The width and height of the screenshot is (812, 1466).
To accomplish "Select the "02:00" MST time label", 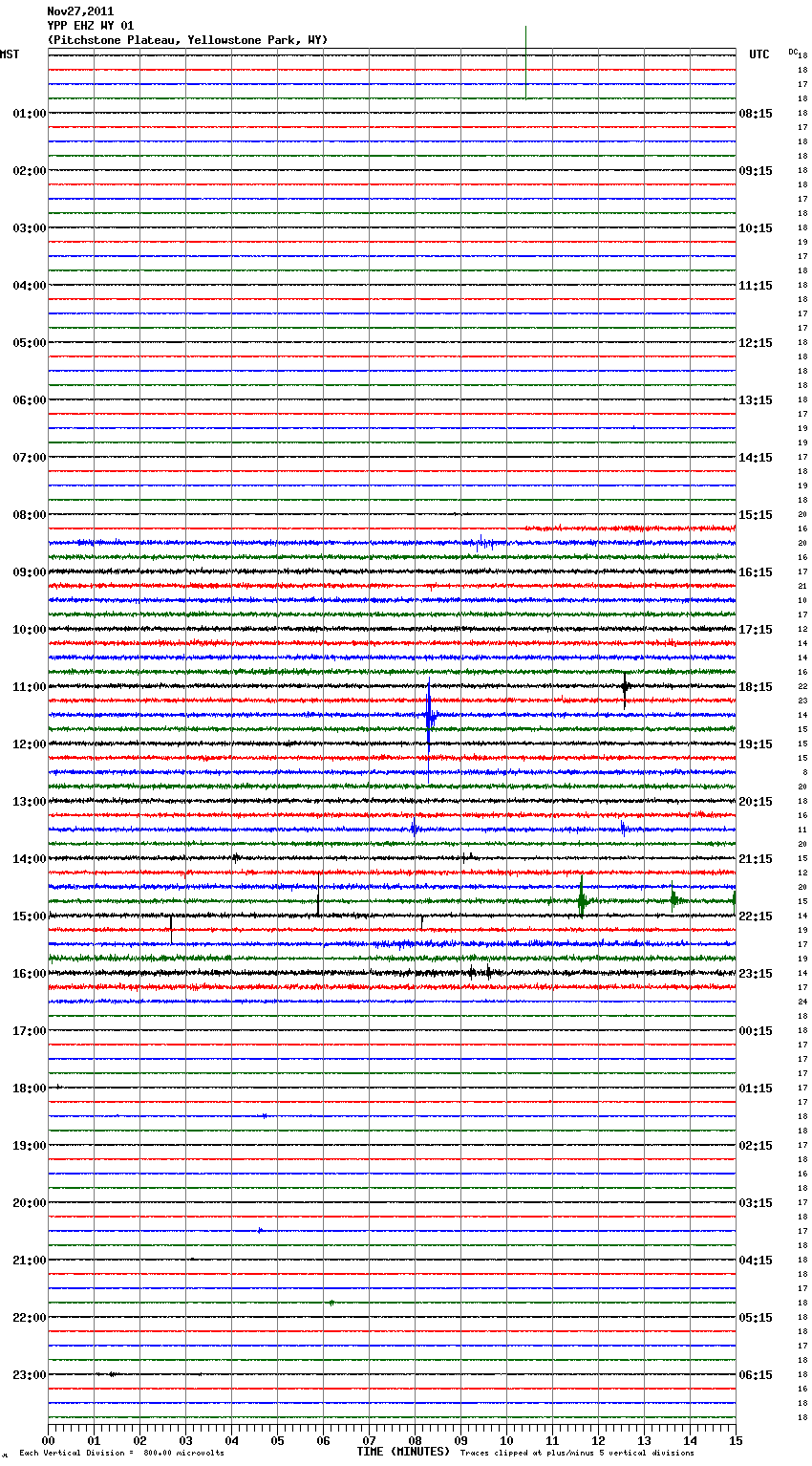I will pyautogui.click(x=29, y=171).
